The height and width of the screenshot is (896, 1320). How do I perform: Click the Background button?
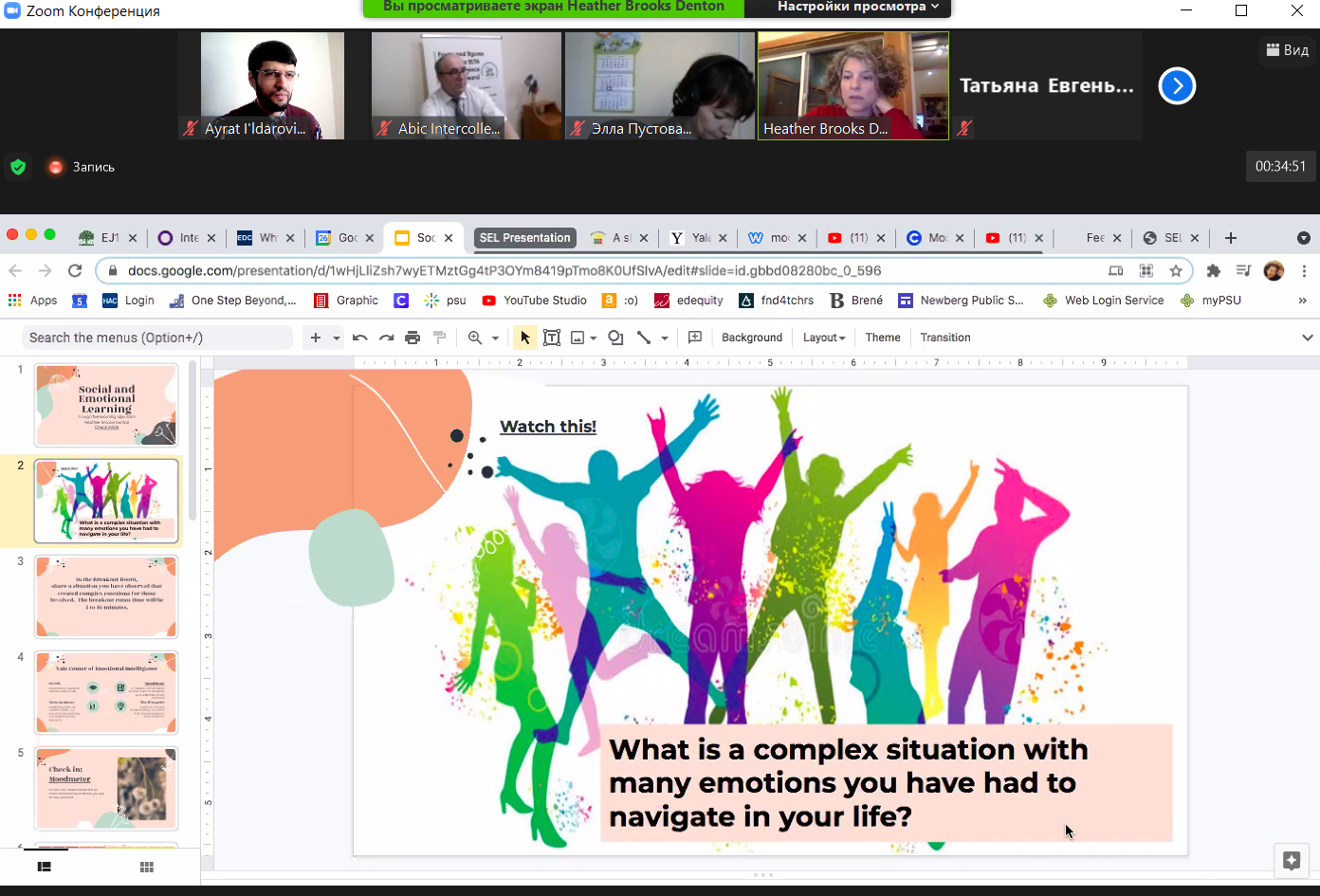pyautogui.click(x=751, y=338)
